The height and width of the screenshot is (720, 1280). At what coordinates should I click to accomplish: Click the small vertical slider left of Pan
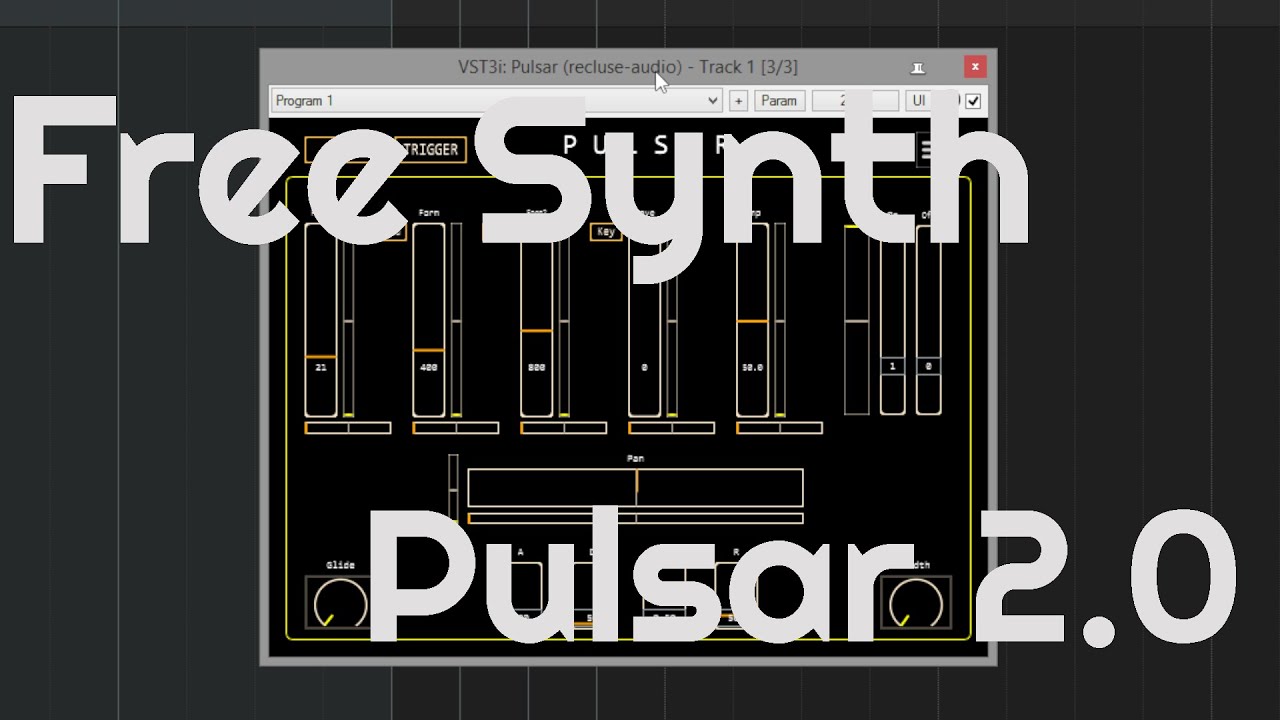coord(453,488)
